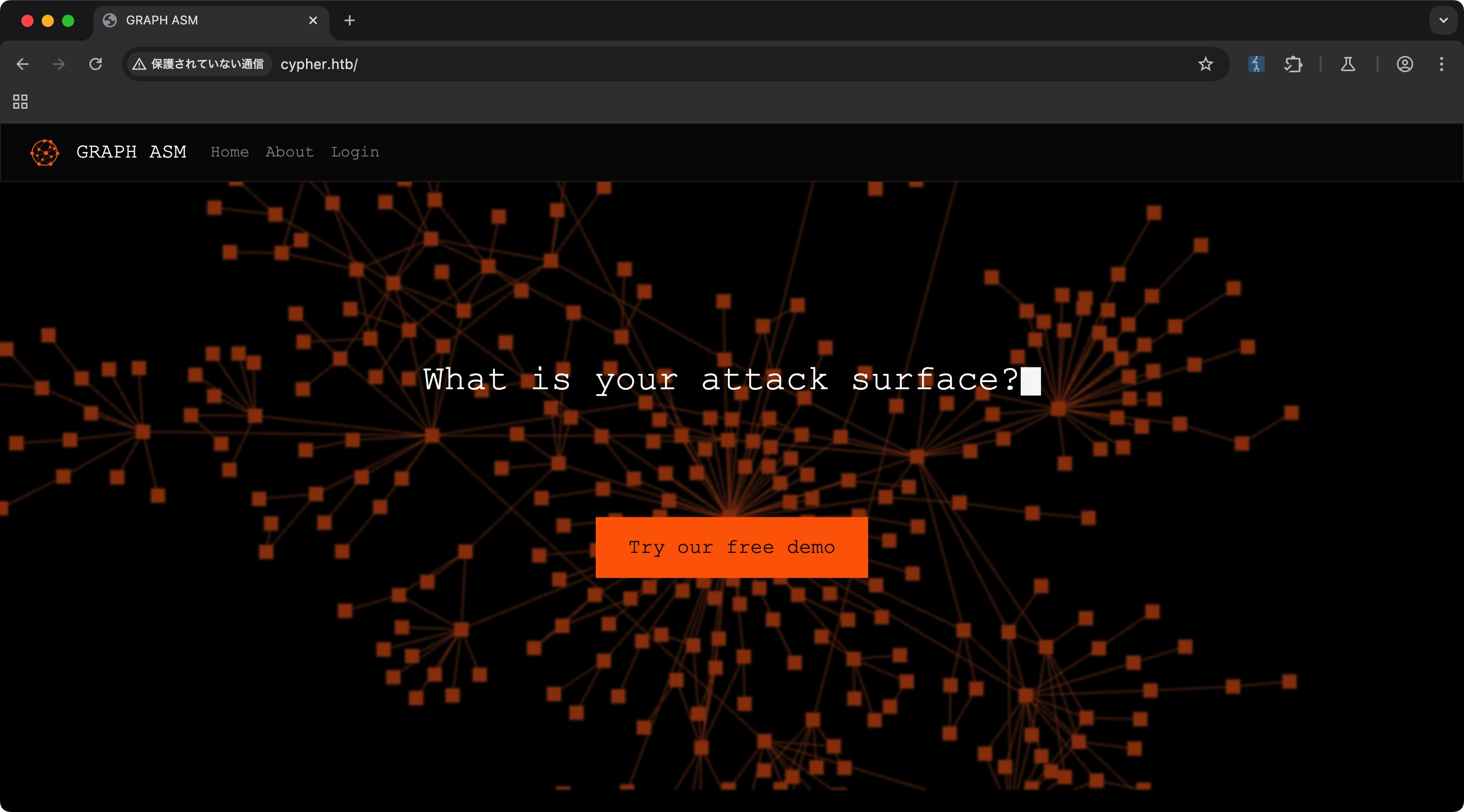This screenshot has width=1464, height=812.
Task: Open Chrome three-dot menu
Action: pyautogui.click(x=1441, y=64)
